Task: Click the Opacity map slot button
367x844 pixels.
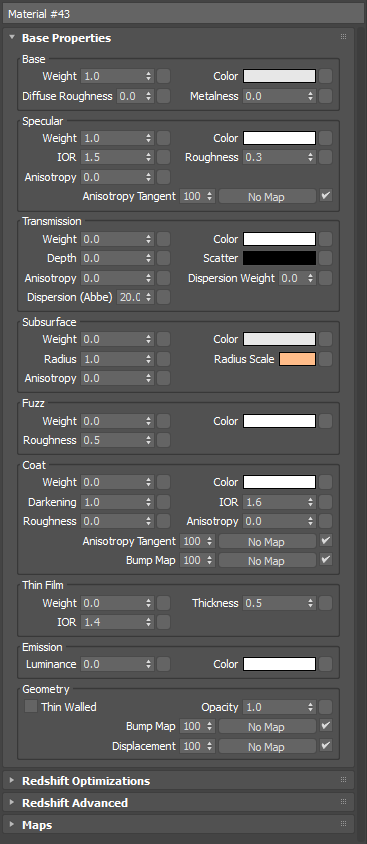Action: pos(325,707)
